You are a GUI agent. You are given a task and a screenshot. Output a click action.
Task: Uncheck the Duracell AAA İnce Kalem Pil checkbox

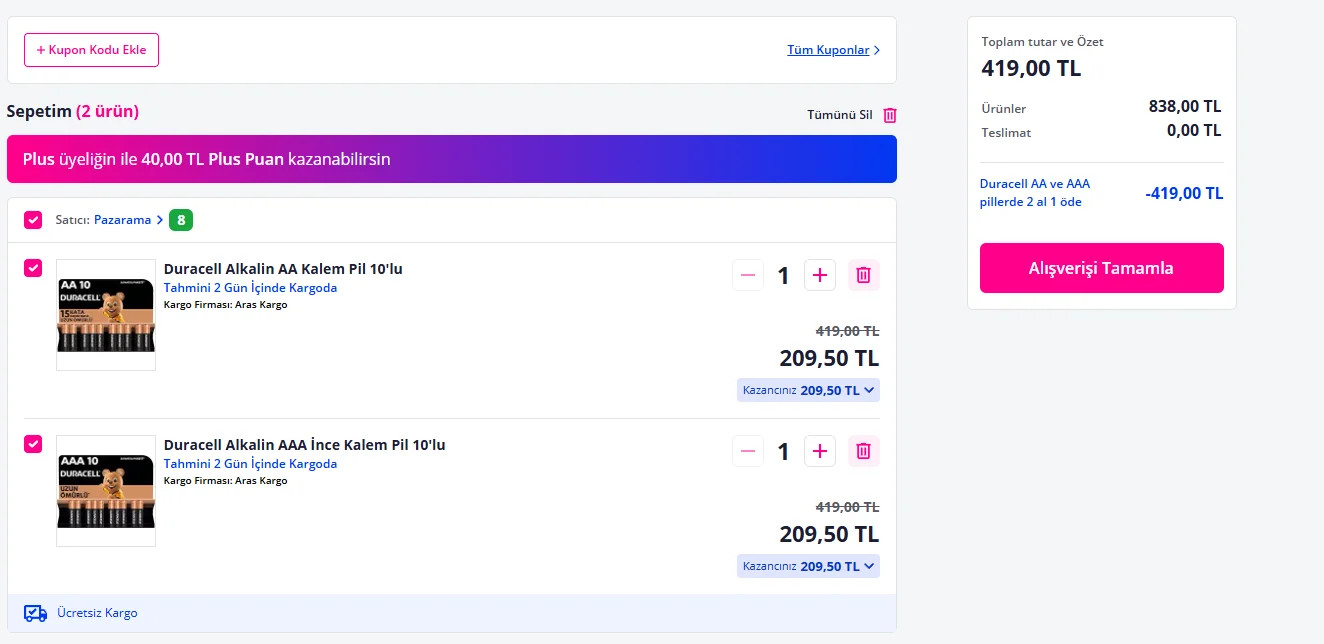point(33,444)
